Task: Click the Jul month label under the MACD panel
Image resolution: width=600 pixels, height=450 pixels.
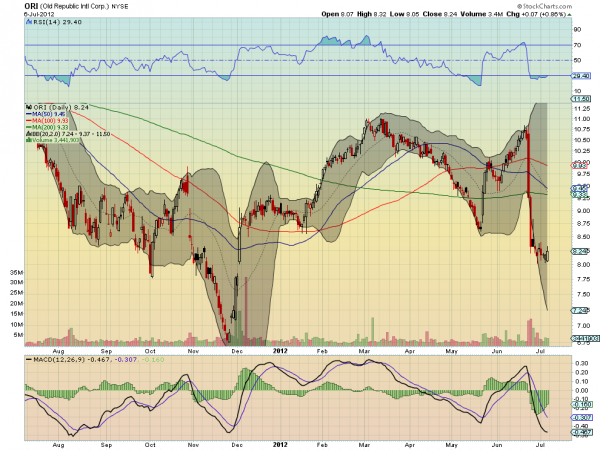Action: [x=540, y=445]
